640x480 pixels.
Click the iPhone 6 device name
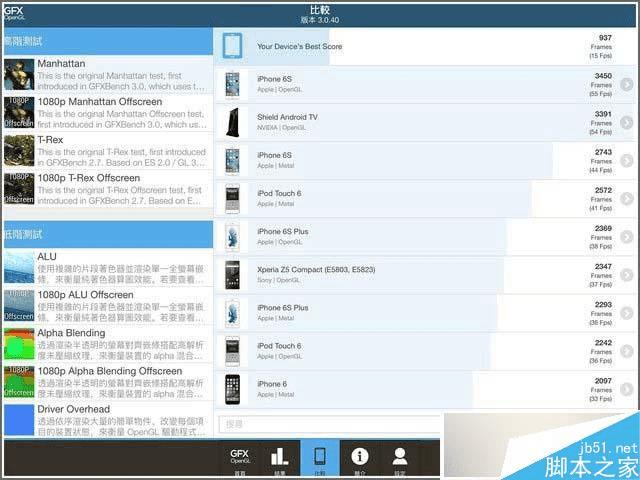(272, 384)
